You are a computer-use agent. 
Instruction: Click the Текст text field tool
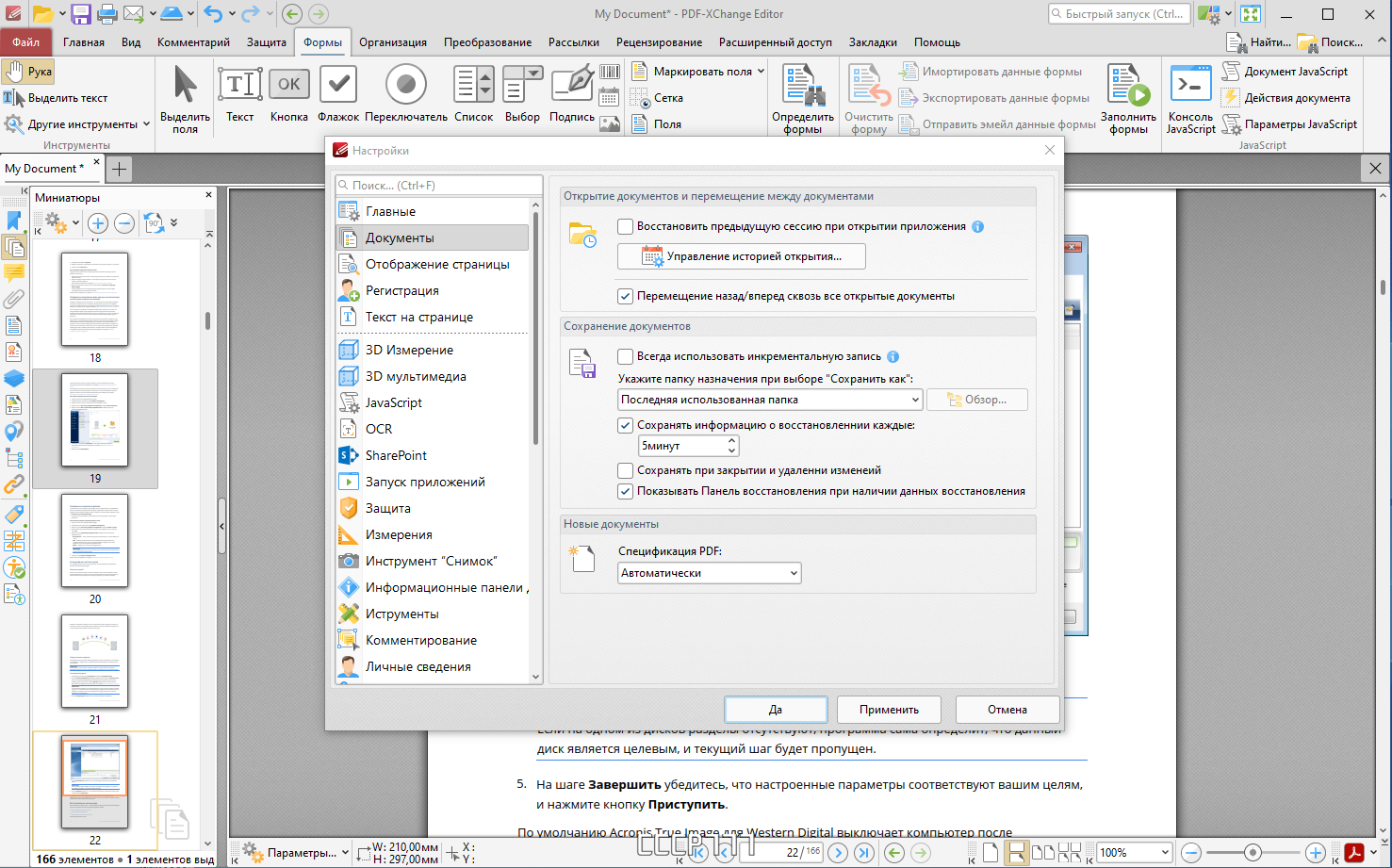[x=240, y=94]
